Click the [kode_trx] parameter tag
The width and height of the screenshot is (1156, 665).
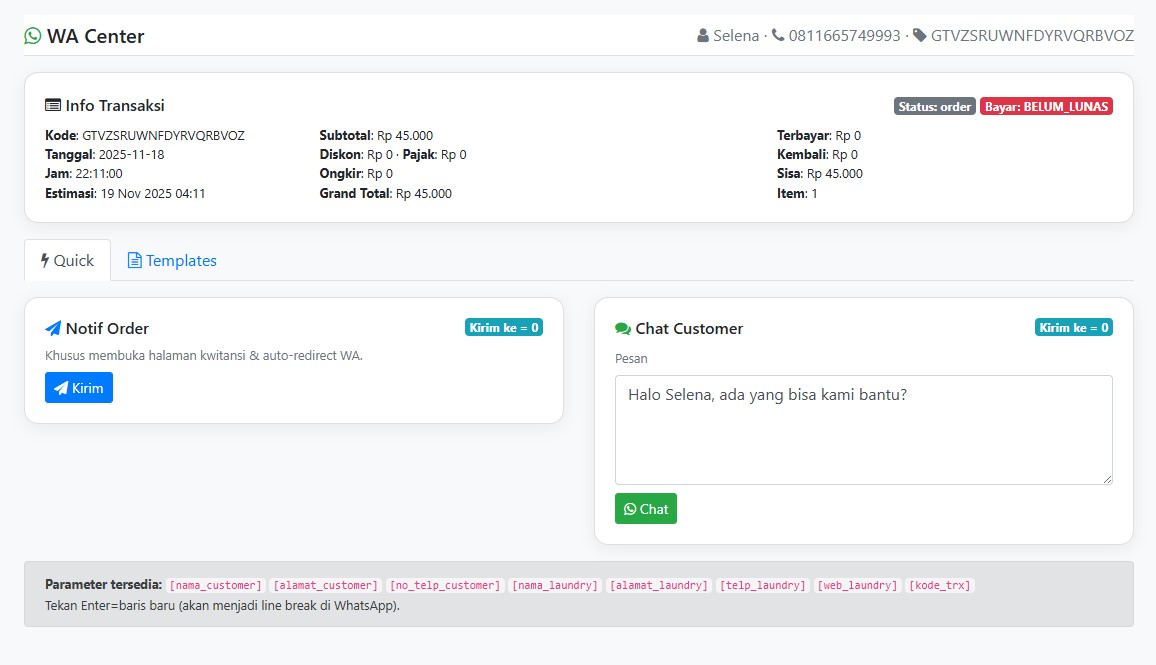940,585
